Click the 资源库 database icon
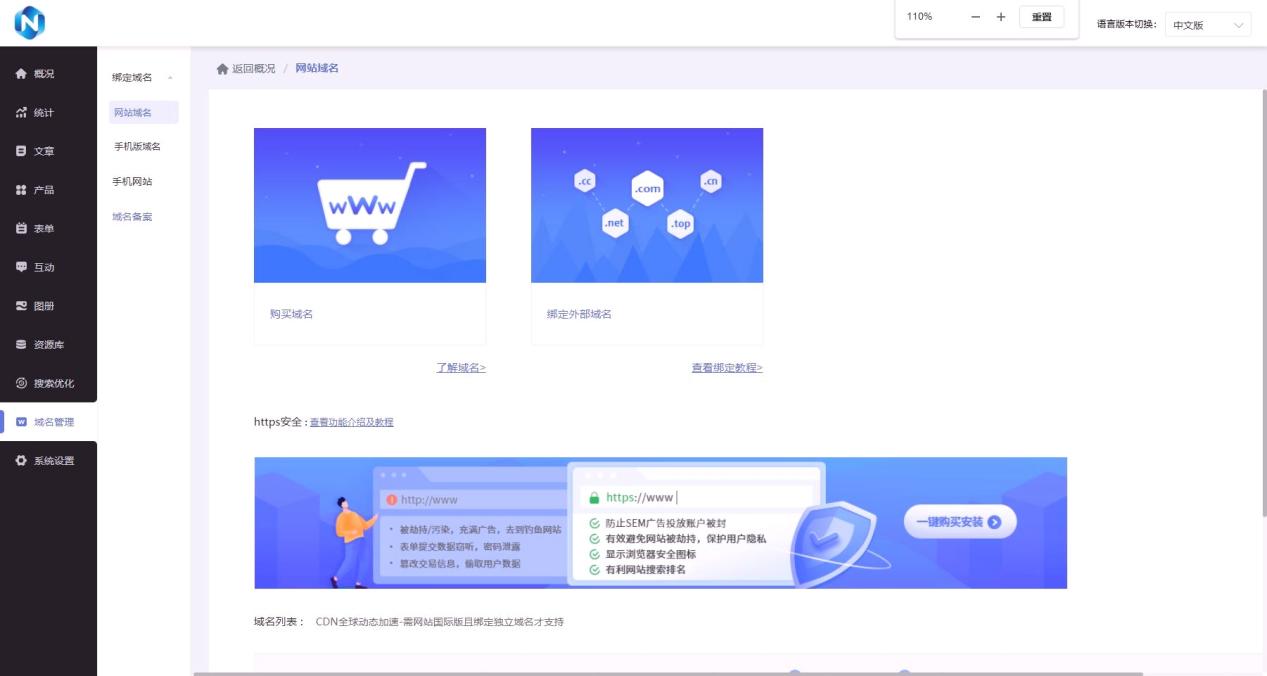This screenshot has width=1267, height=676. tap(21, 345)
